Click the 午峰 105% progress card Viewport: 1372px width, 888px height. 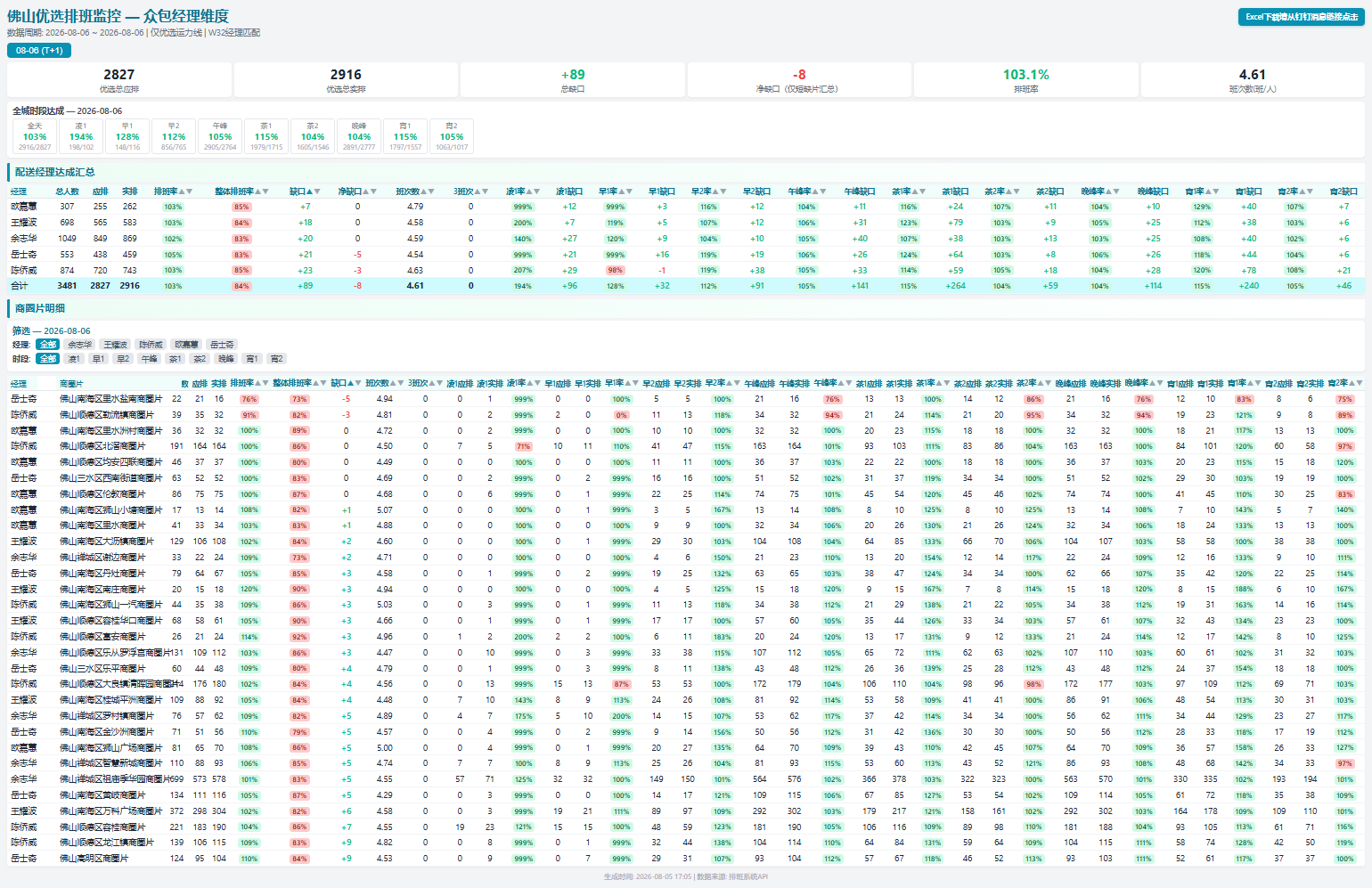coord(220,136)
